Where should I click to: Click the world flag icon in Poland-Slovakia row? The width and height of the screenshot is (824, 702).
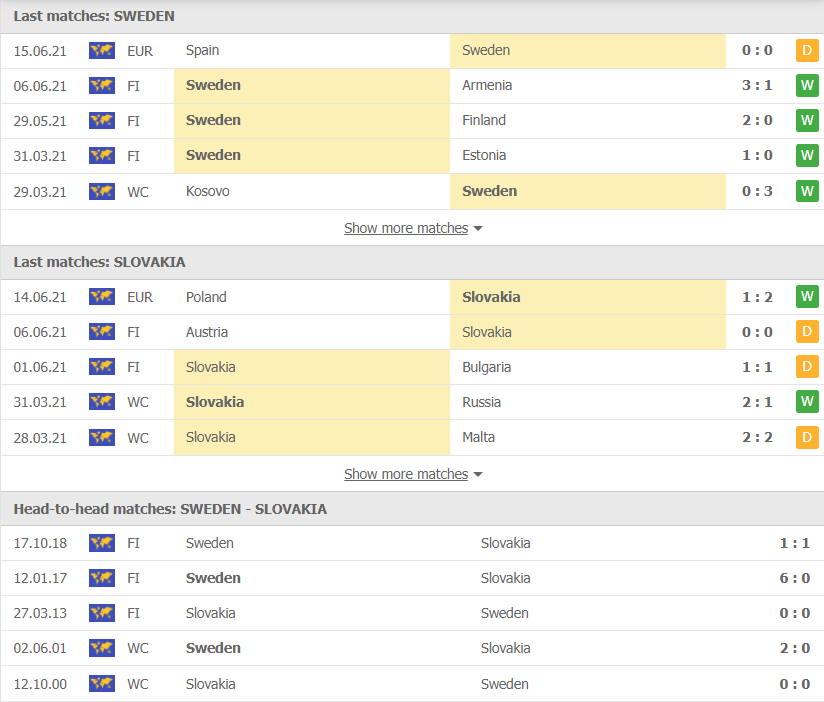coord(102,297)
